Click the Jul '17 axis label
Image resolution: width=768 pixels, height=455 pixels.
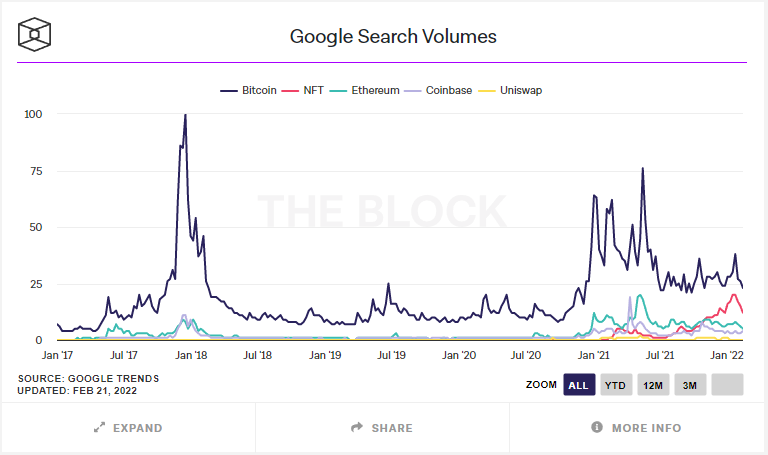tap(124, 355)
